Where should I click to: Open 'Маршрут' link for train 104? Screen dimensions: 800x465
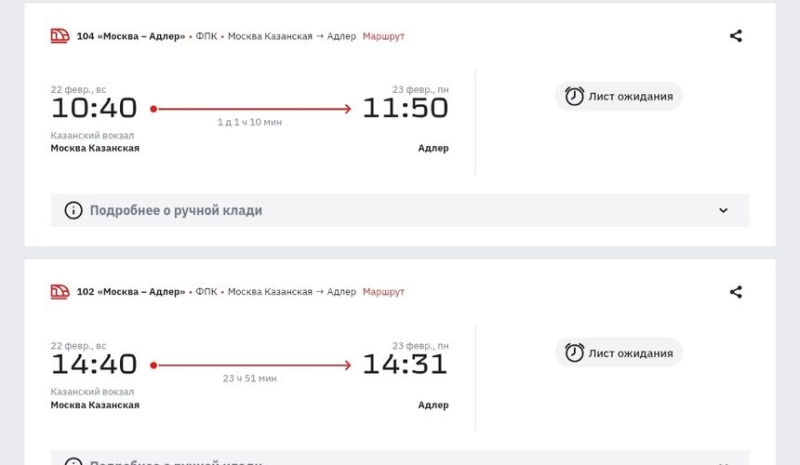(x=383, y=36)
